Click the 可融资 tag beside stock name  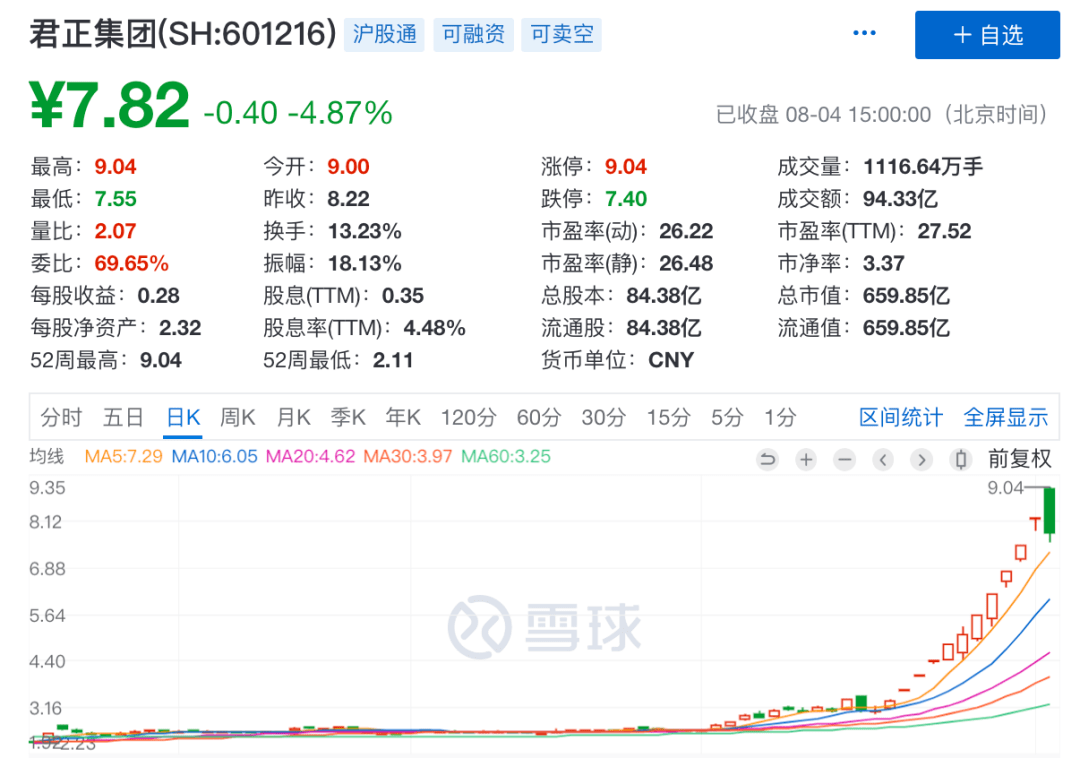point(473,34)
